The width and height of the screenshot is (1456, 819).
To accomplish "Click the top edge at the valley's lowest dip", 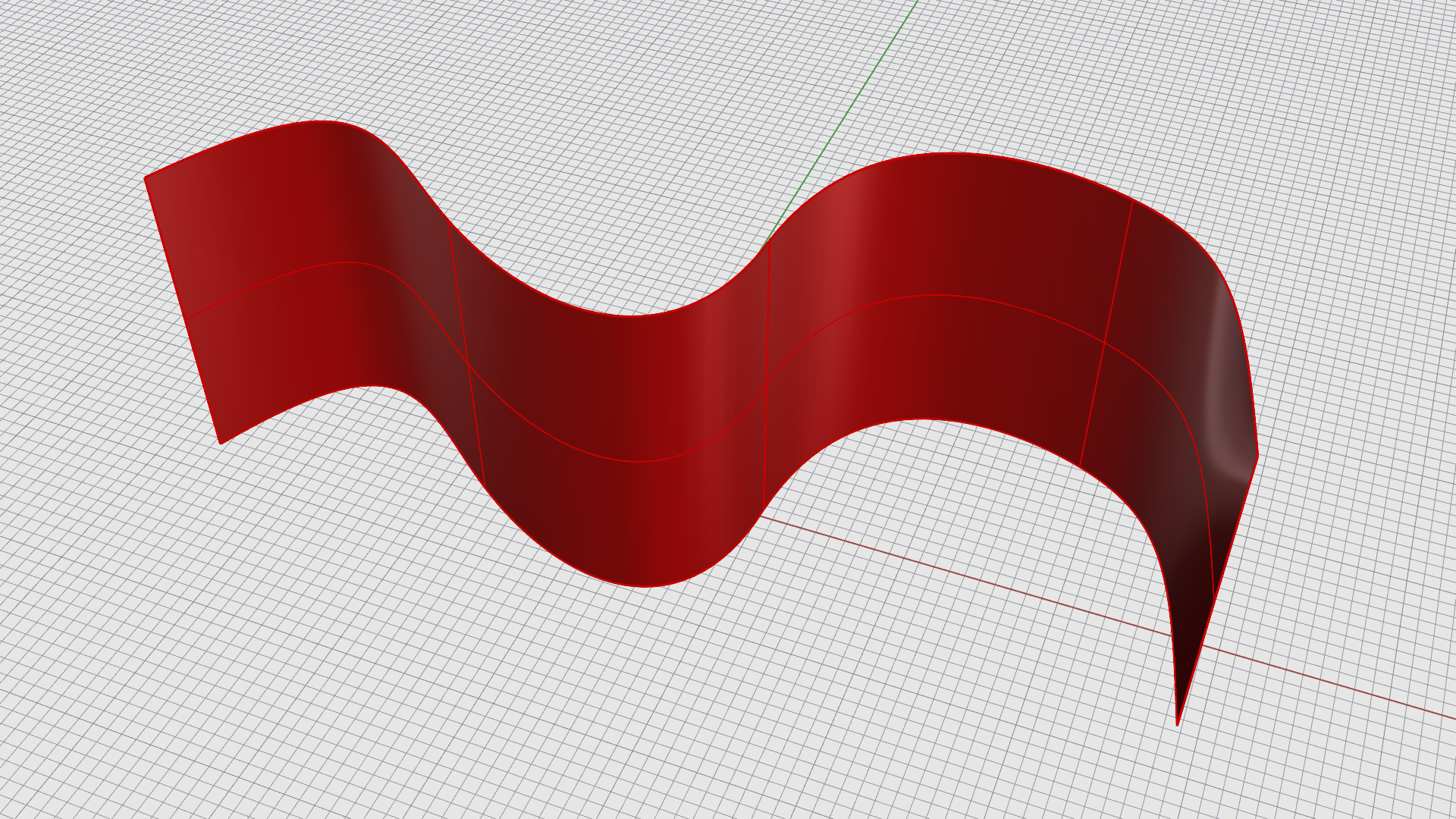I will point(629,315).
